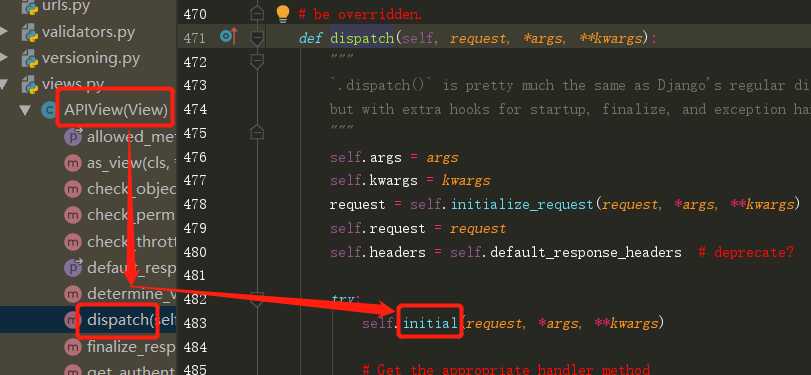Click the validators.py Python file icon

(30, 33)
